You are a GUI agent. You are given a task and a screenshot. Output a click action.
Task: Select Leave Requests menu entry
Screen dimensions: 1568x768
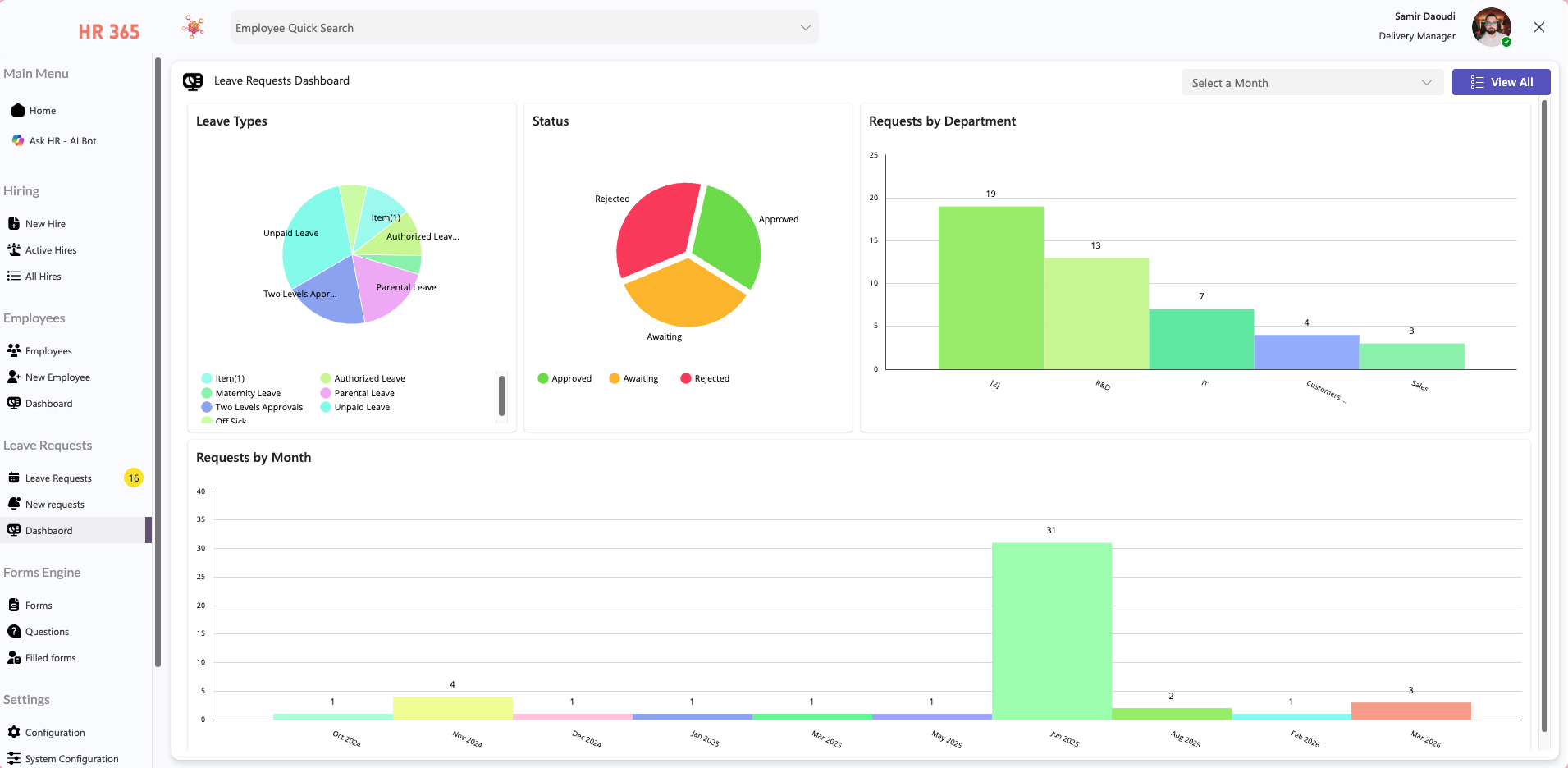(x=58, y=478)
